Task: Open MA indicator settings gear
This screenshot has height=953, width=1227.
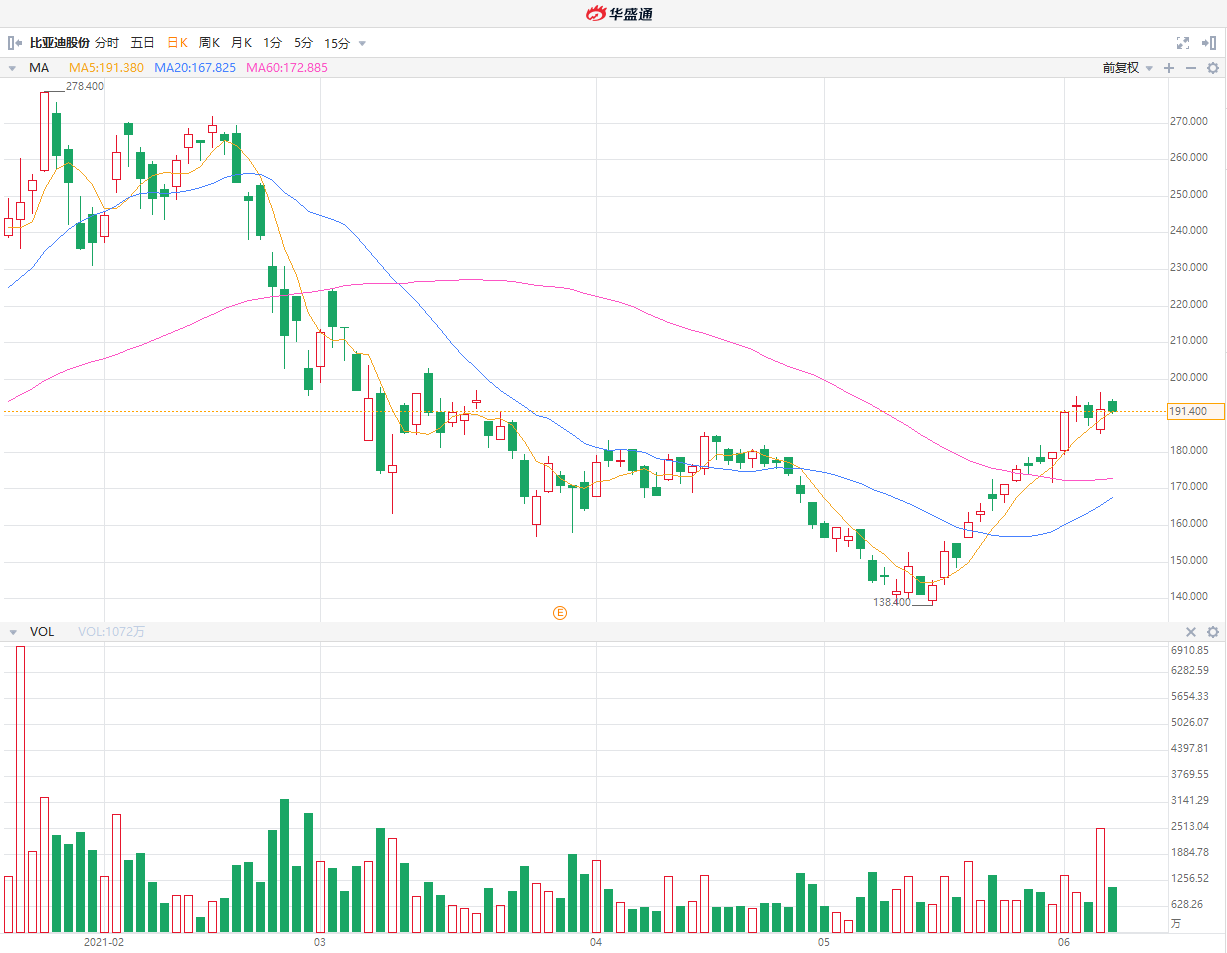Action: pos(1213,68)
